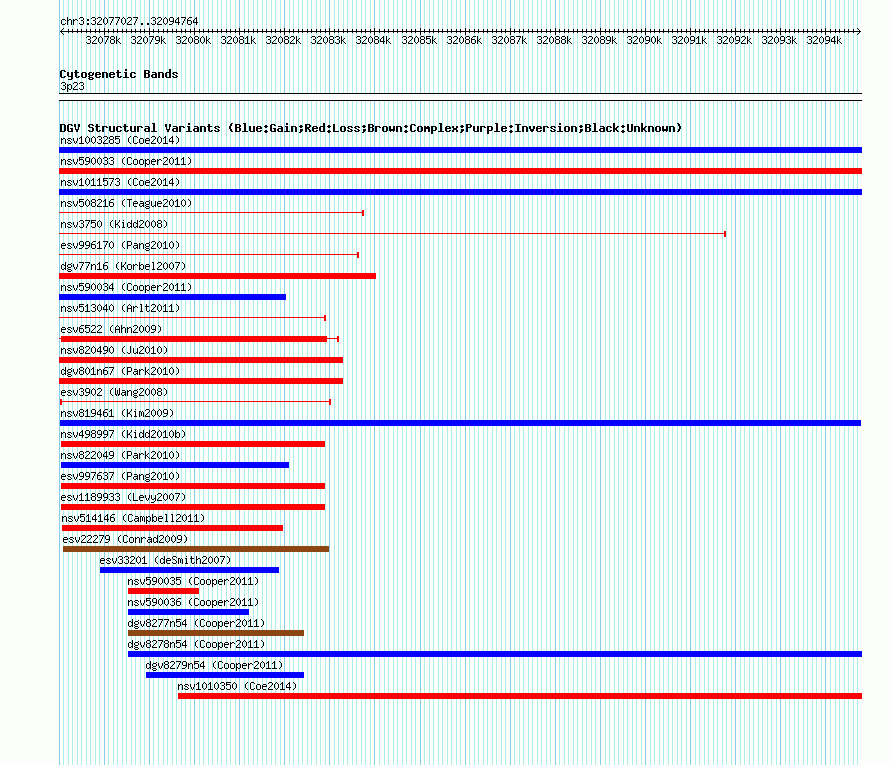Click nsv590034 (Cooper2011) label text

point(126,287)
